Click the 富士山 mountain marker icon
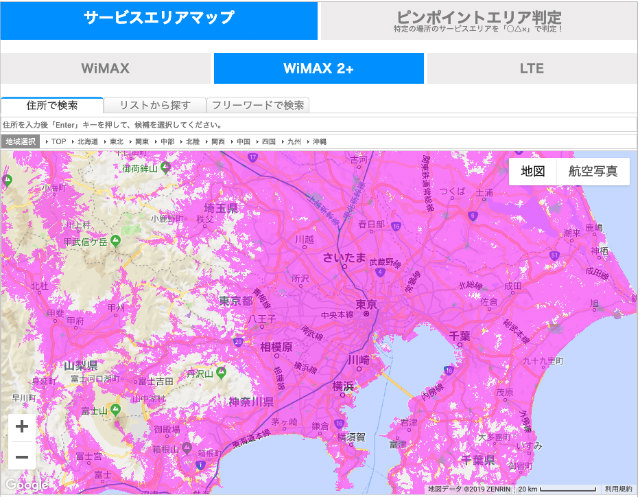Viewport: 640px width, 497px height. pos(116,409)
